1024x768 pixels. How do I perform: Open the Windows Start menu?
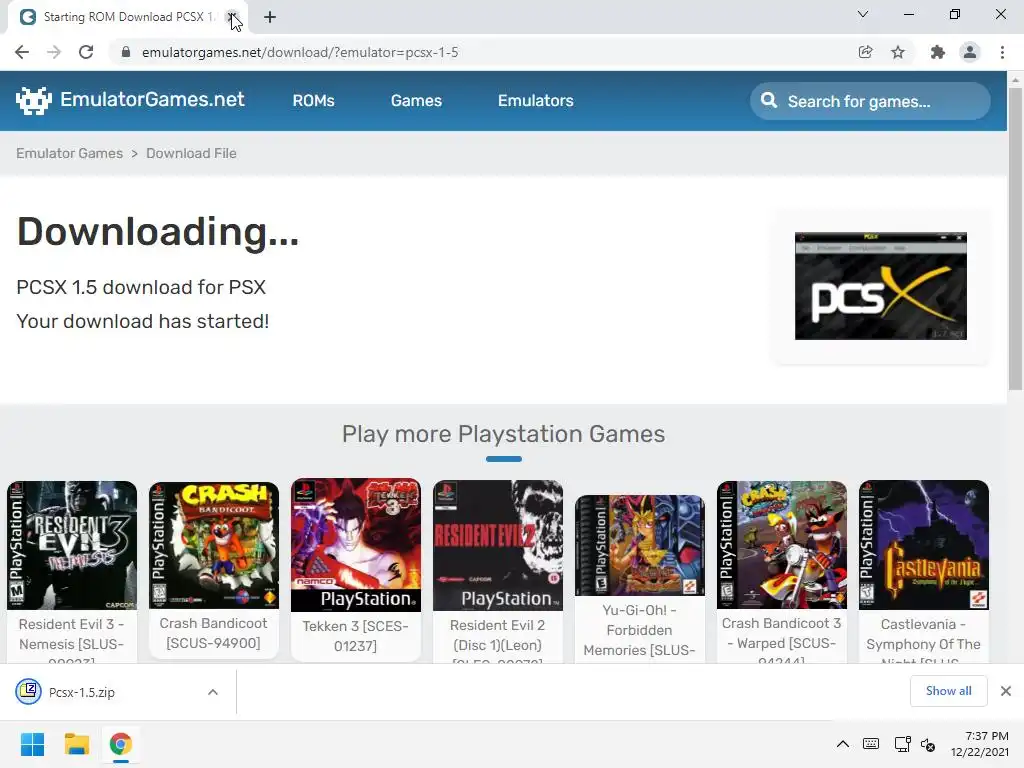coord(33,744)
